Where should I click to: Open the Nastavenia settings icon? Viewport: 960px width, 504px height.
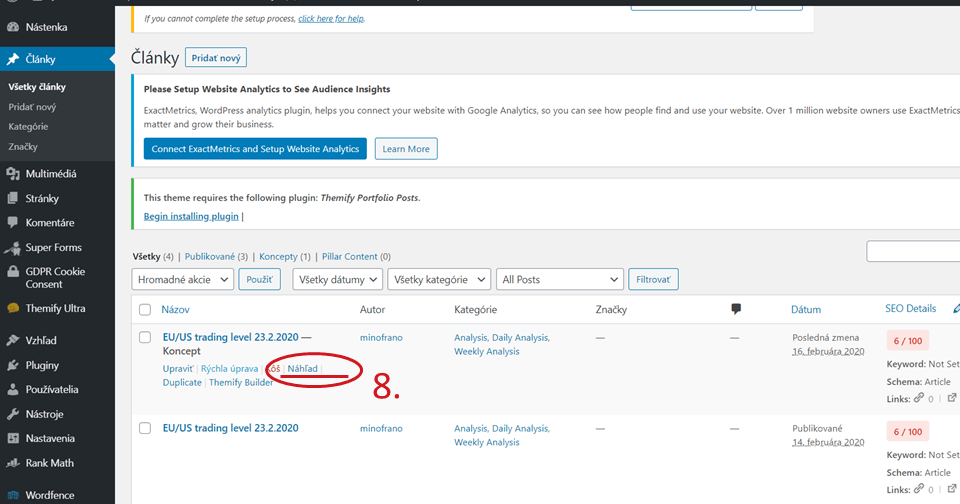13,437
